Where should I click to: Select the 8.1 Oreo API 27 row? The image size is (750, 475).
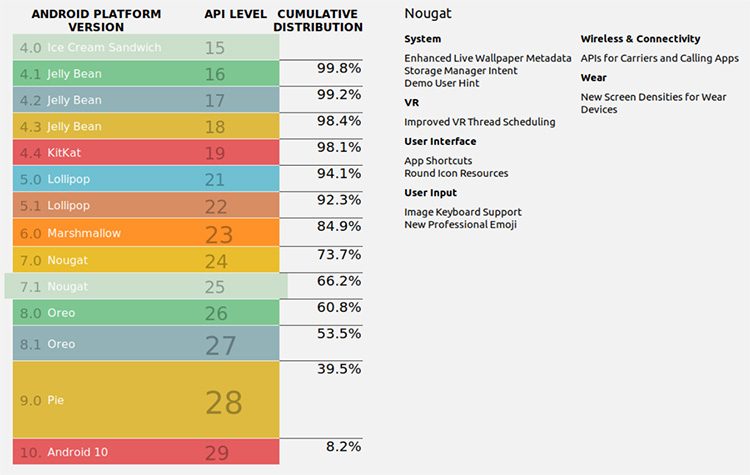[x=146, y=344]
